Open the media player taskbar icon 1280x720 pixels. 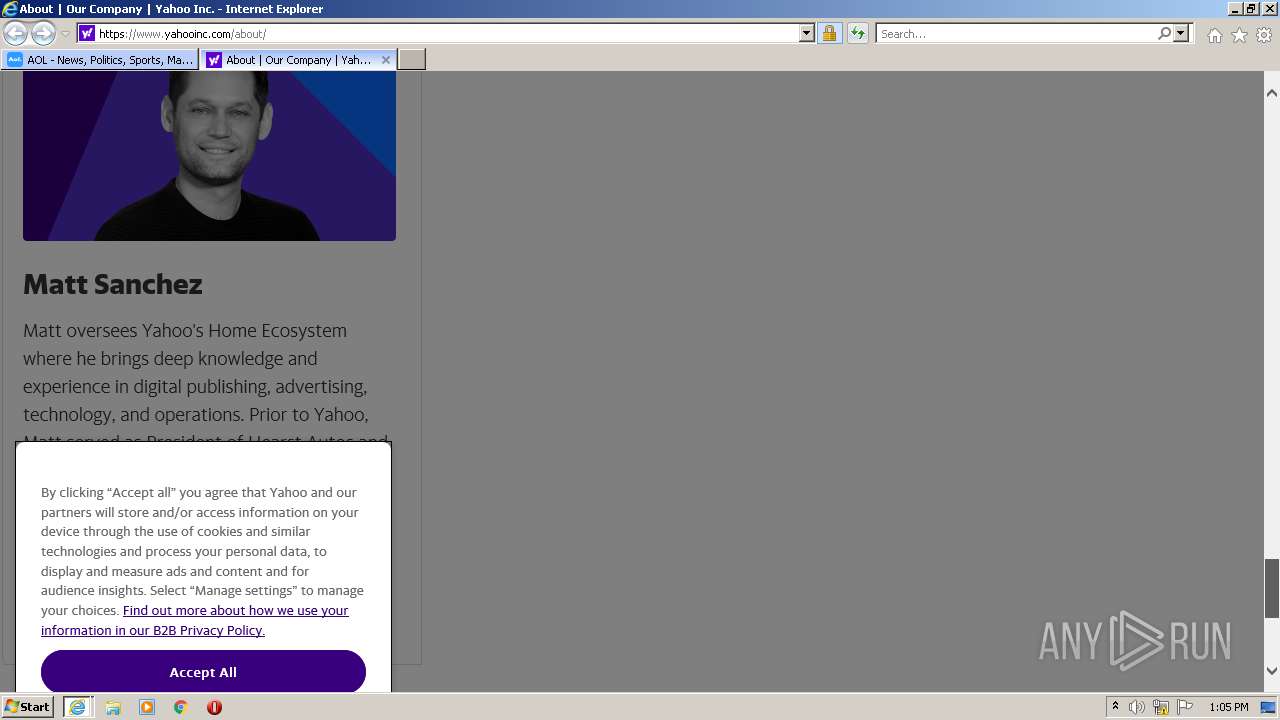pos(147,707)
